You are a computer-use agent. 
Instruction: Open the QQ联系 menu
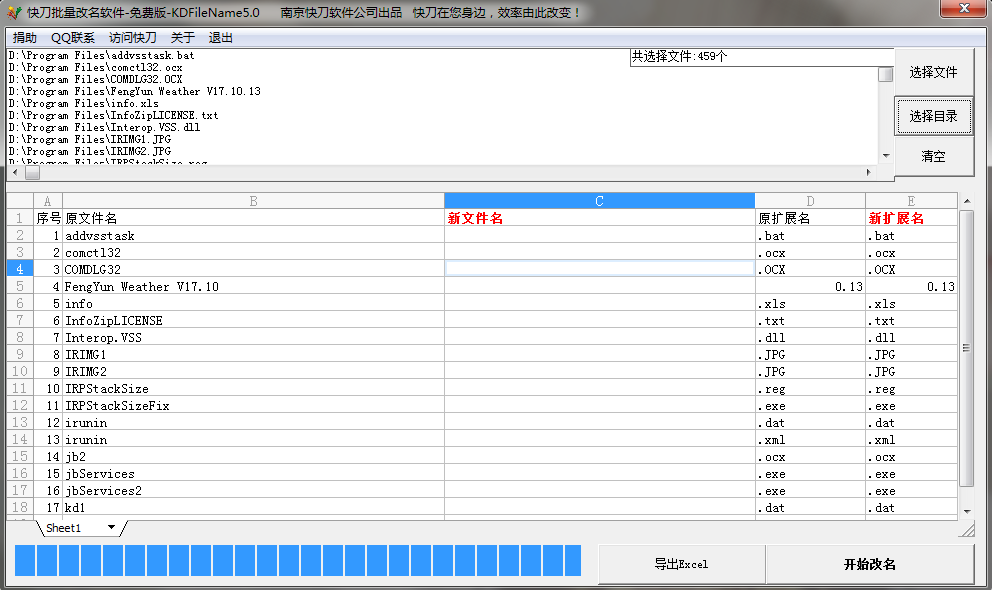pos(73,38)
